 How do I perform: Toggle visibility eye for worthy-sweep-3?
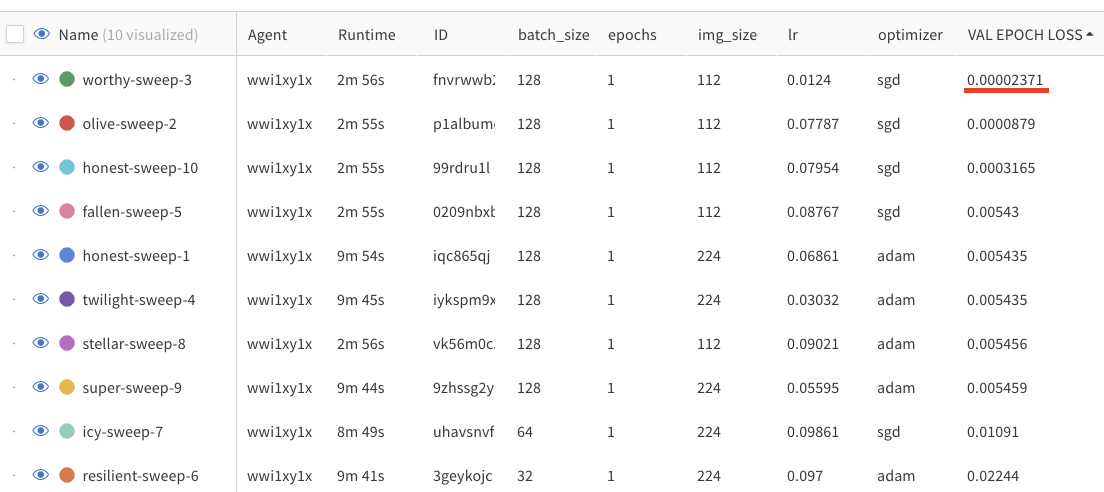pyautogui.click(x=41, y=79)
